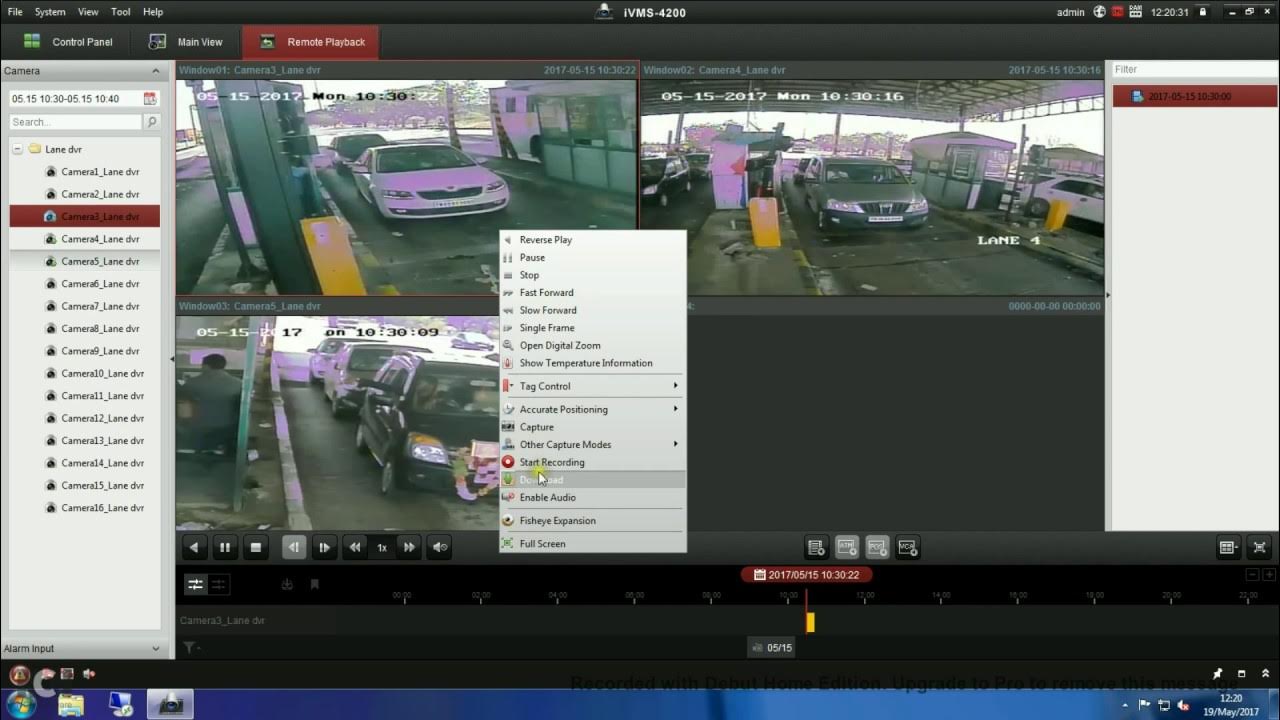Switch to the Control Panel tab
This screenshot has width=1280, height=720.
[68, 42]
